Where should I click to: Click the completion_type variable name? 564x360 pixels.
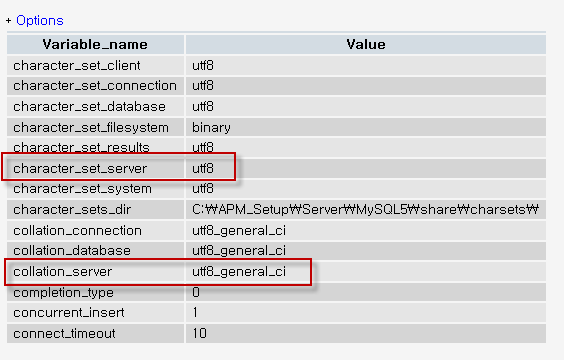[x=63, y=292]
